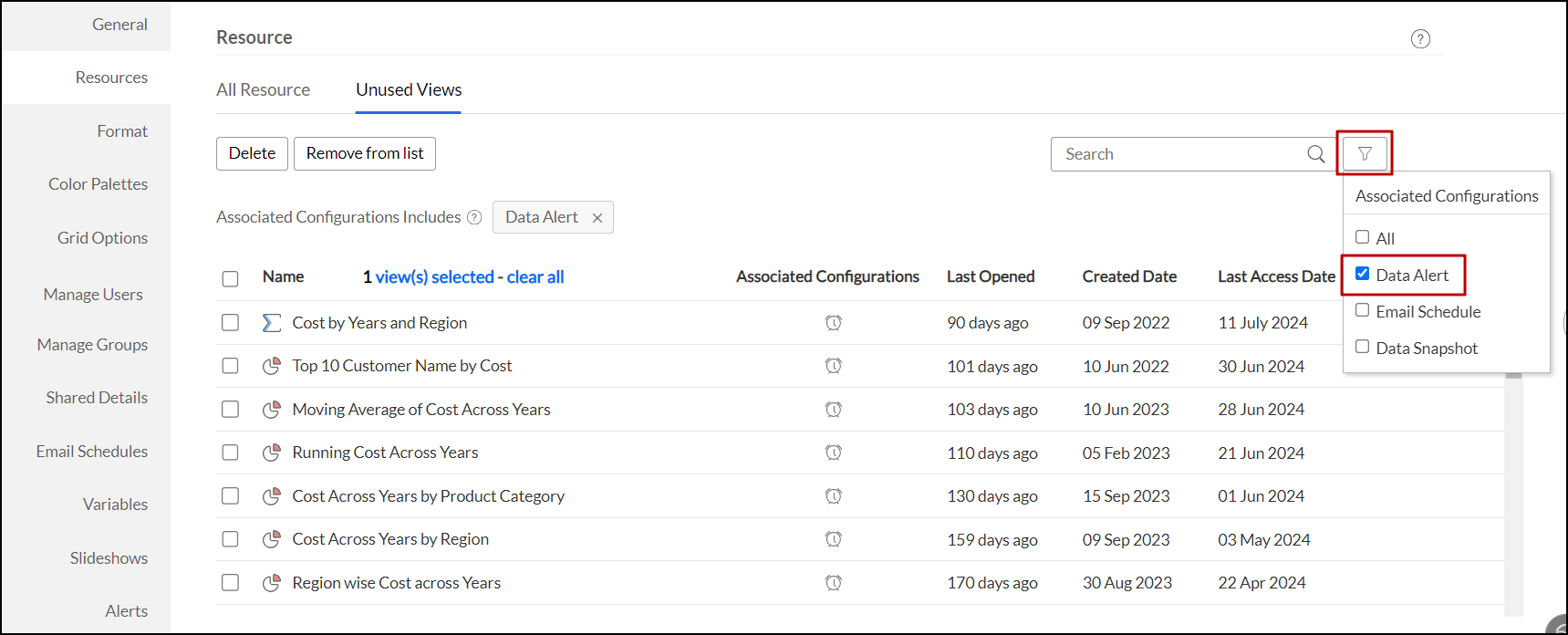This screenshot has width=1568, height=635.
Task: Toggle the select-all checkbox in table header
Action: (230, 278)
